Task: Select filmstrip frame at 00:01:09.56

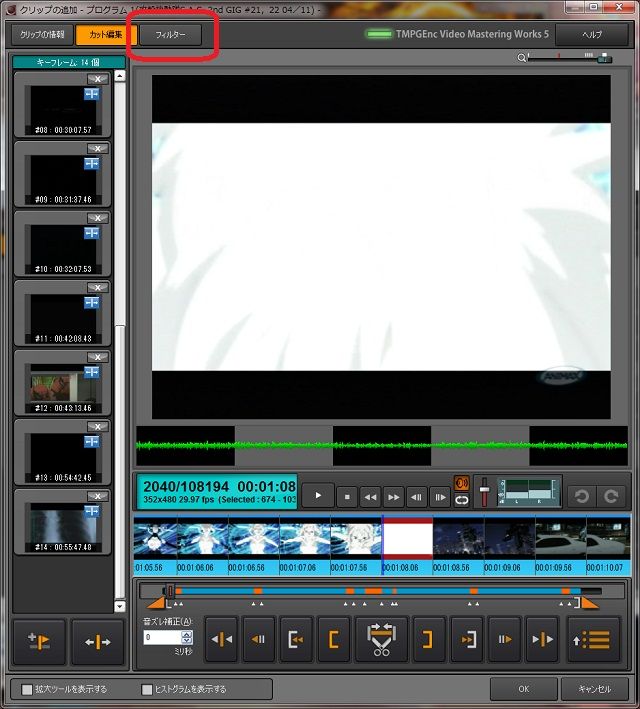Action: coord(560,544)
